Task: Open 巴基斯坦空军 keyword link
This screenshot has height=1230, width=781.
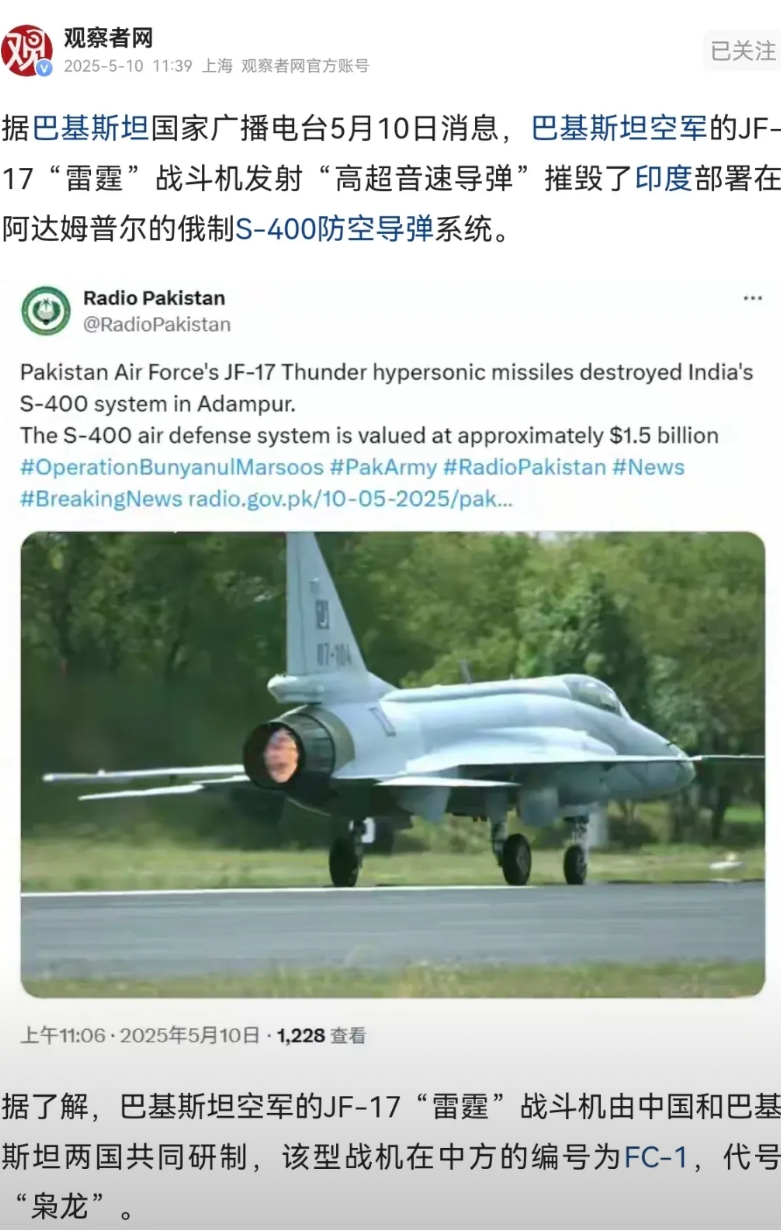Action: [618, 127]
